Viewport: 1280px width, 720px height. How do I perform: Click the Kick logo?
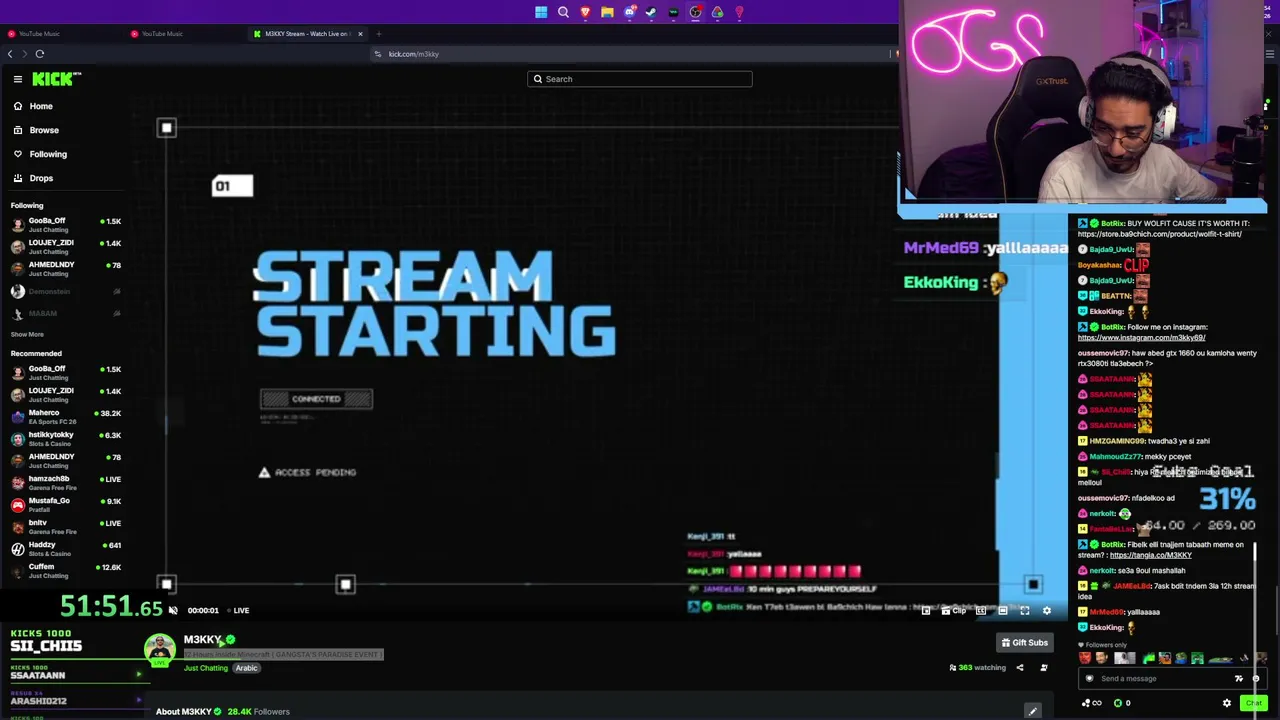[56, 79]
